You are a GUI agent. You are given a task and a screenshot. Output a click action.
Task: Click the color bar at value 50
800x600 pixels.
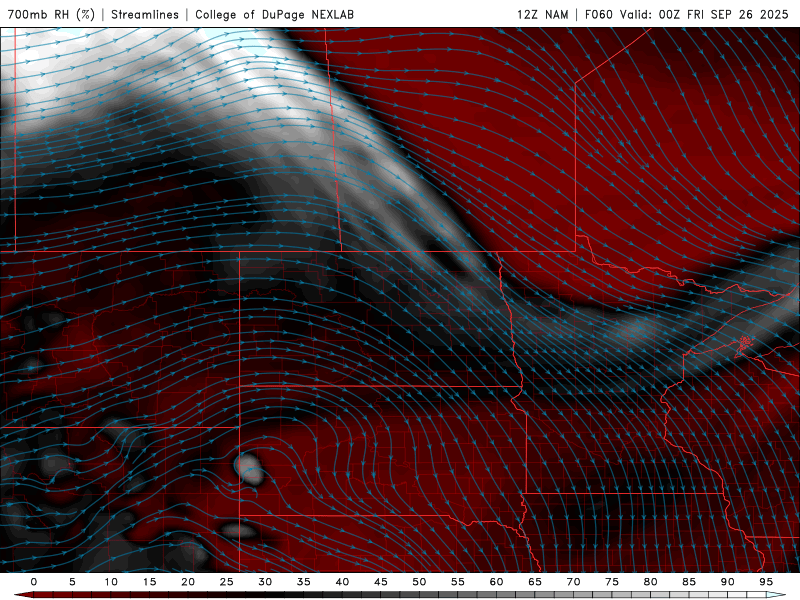click(x=419, y=595)
